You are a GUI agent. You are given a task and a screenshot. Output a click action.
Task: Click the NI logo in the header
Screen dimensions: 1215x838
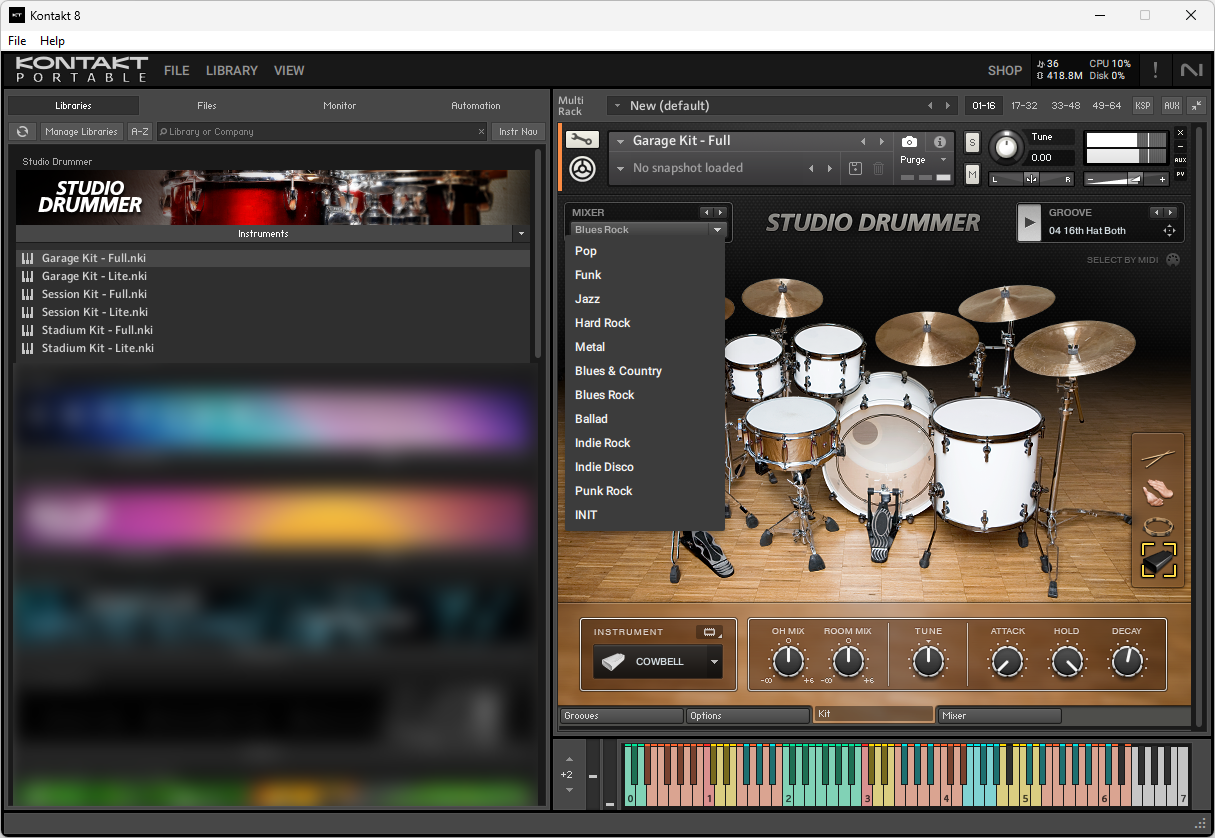coord(1191,70)
